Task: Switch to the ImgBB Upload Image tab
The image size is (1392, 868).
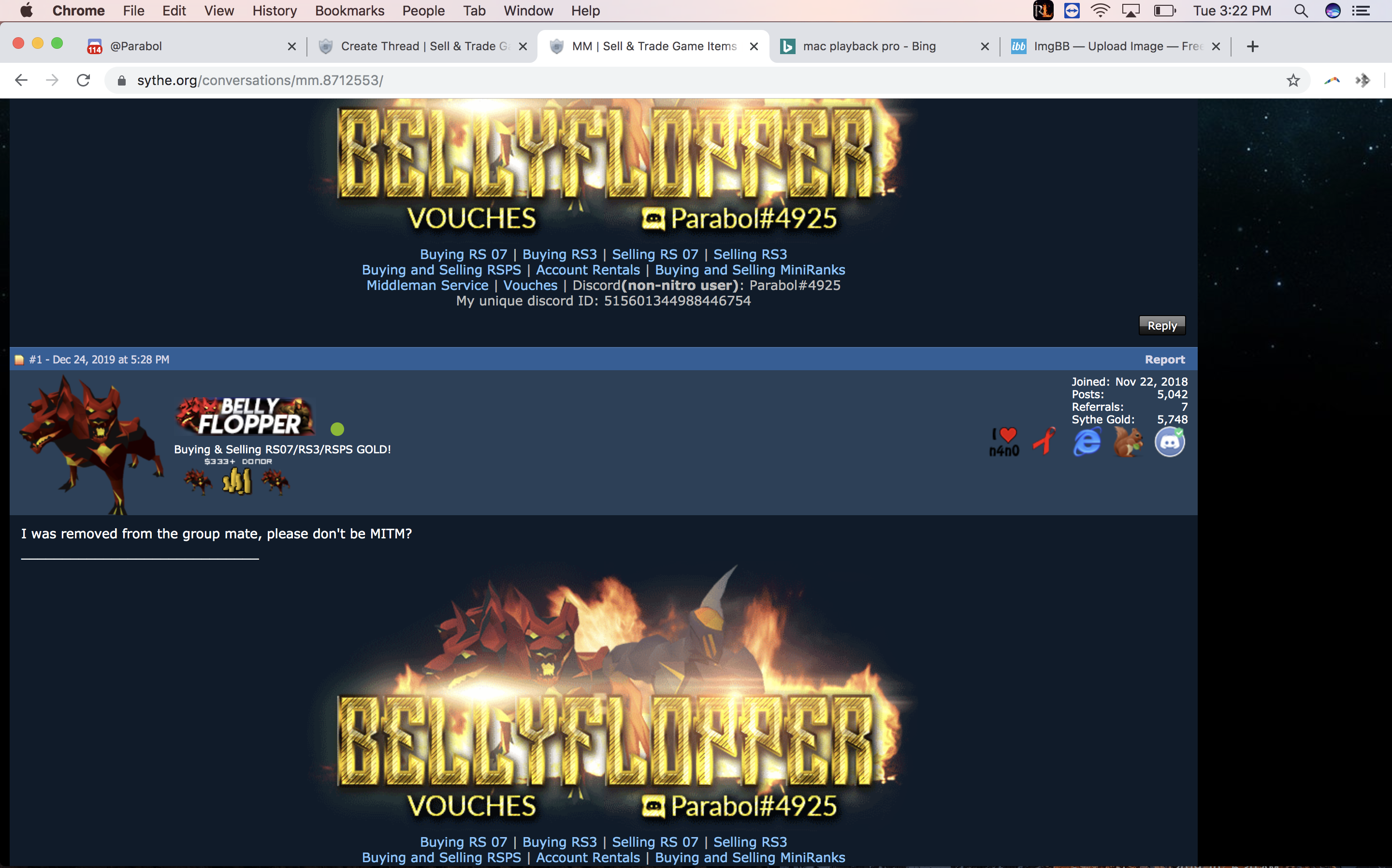Action: coord(1115,46)
